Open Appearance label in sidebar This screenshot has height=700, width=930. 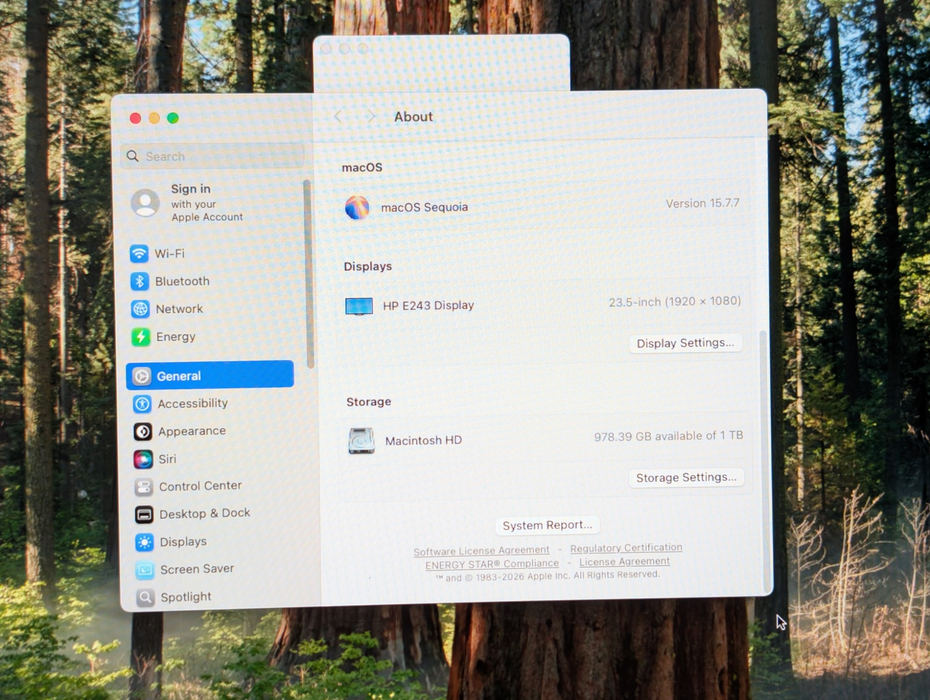click(192, 431)
